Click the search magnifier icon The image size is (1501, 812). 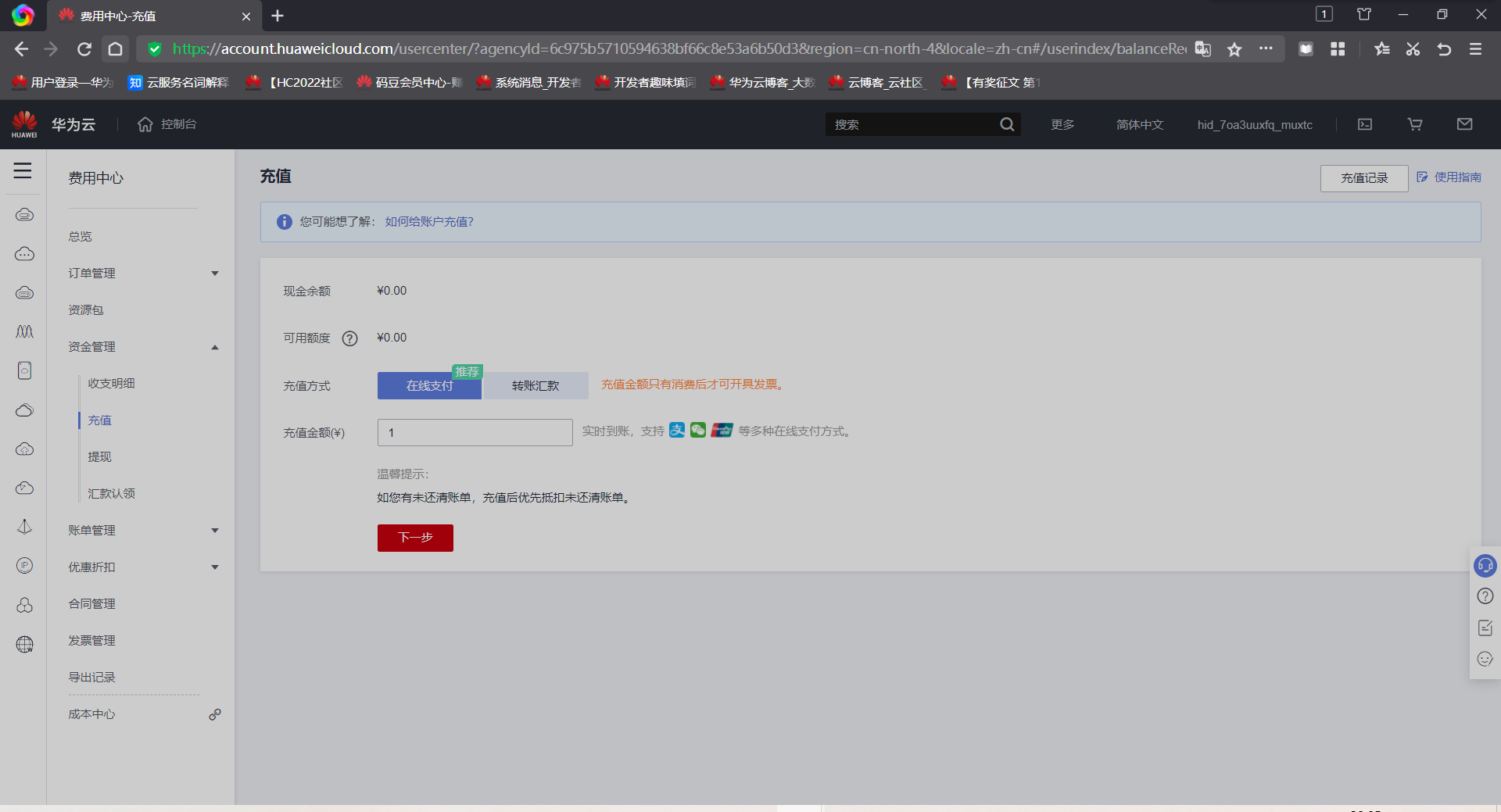(x=1007, y=124)
